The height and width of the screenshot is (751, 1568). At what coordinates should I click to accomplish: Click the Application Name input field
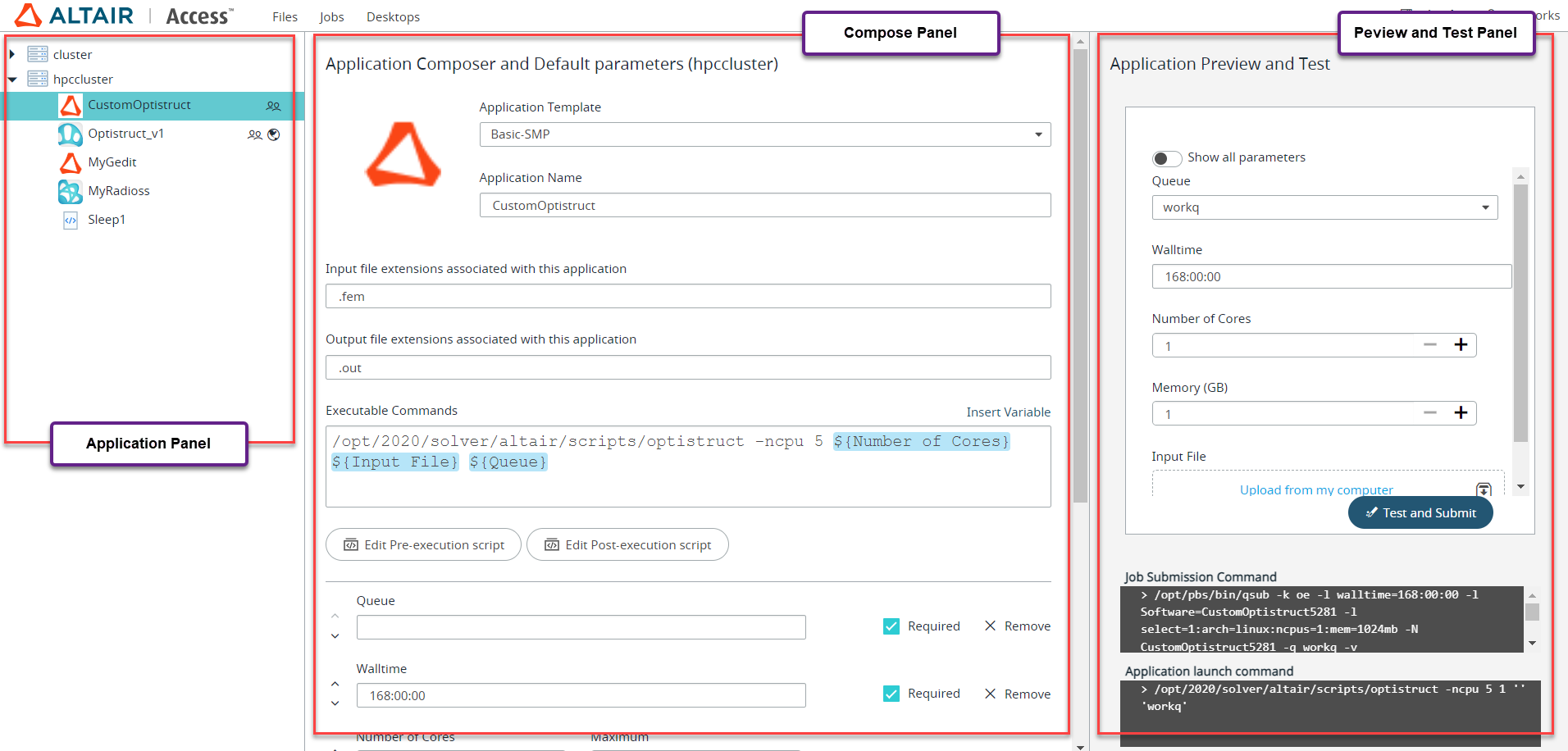tap(764, 206)
